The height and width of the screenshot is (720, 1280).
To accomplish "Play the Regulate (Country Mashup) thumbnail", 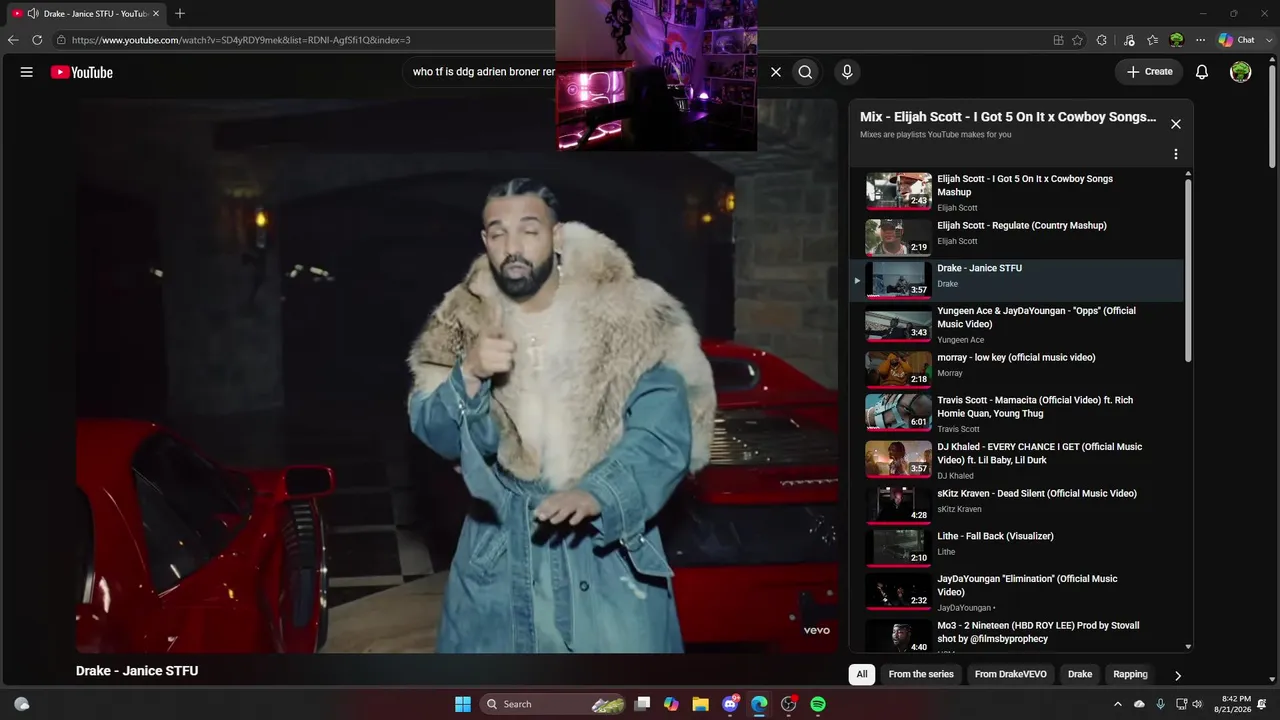I will pos(898,237).
